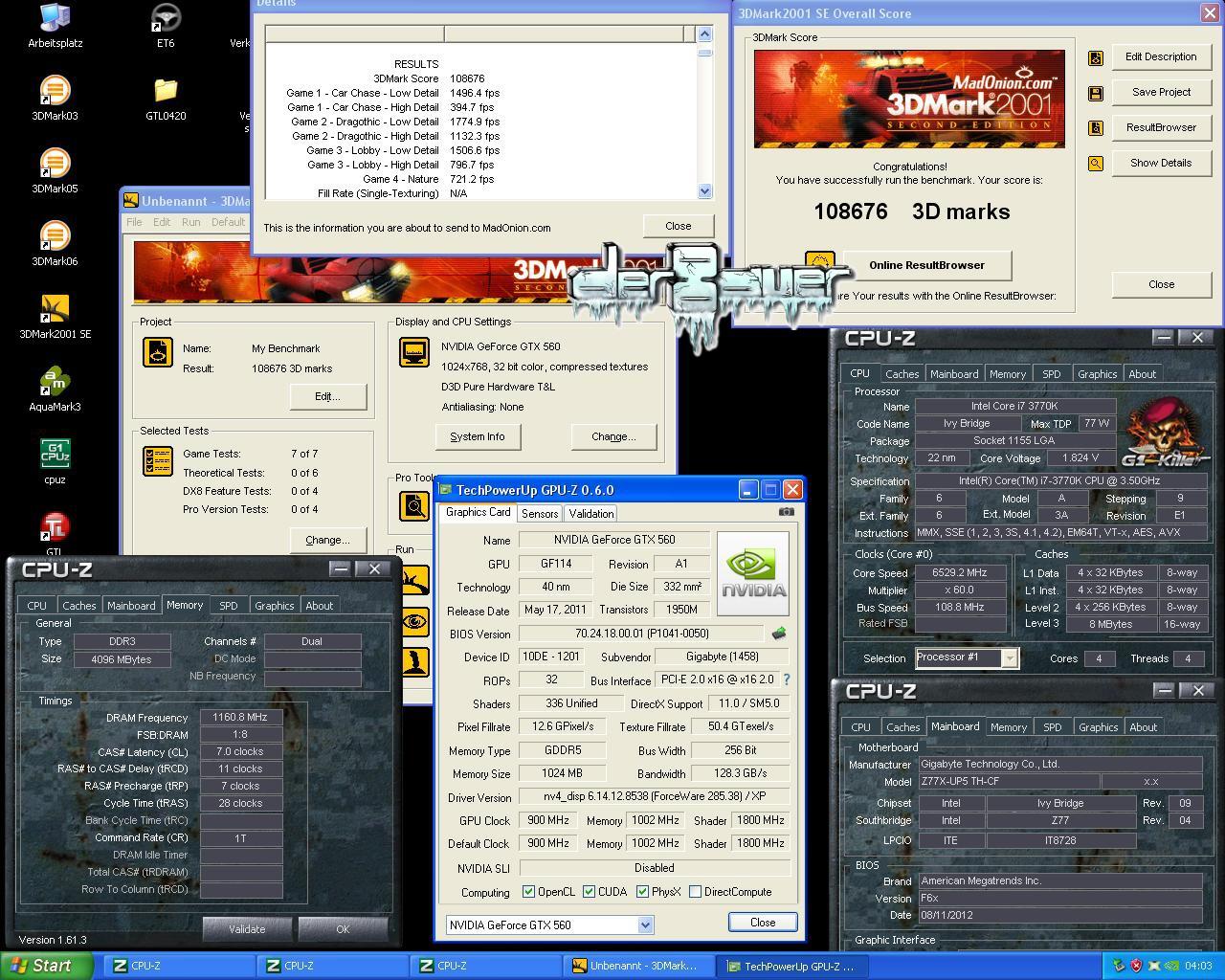Image resolution: width=1225 pixels, height=980 pixels.
Task: Select TechPowerUp GPU-Z taskbar button
Action: 791,966
